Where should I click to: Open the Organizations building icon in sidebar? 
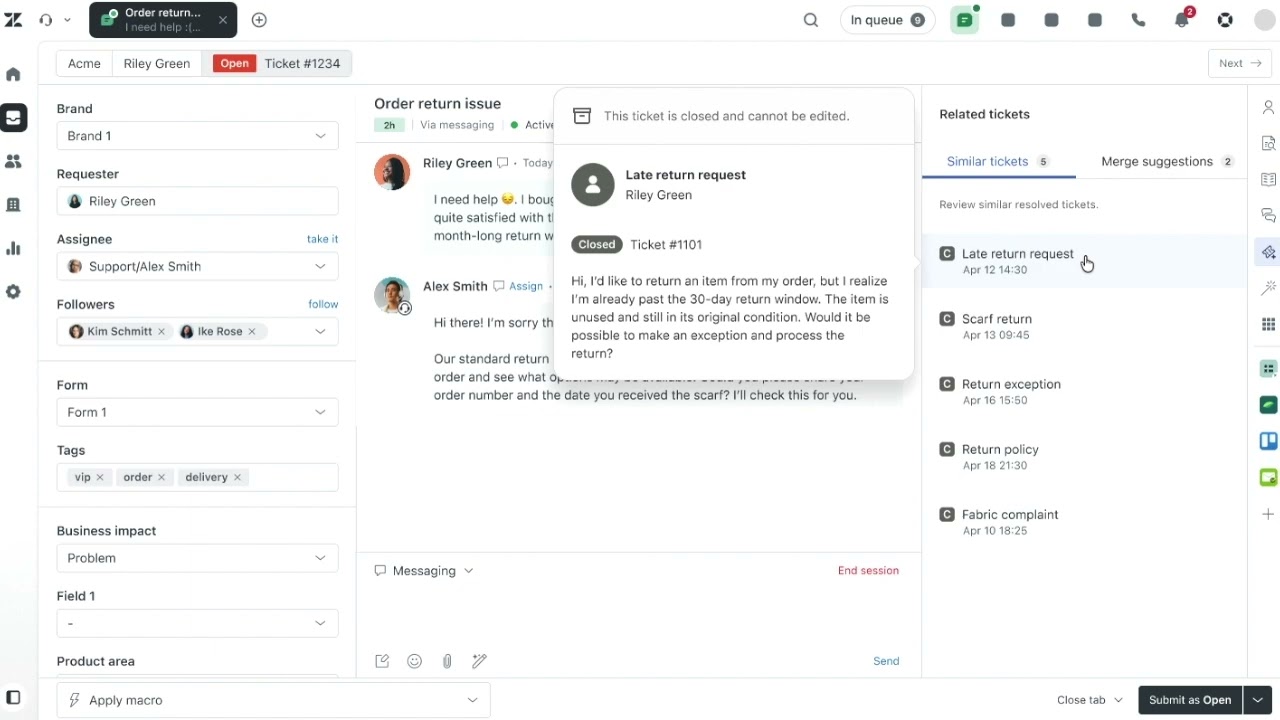13,205
